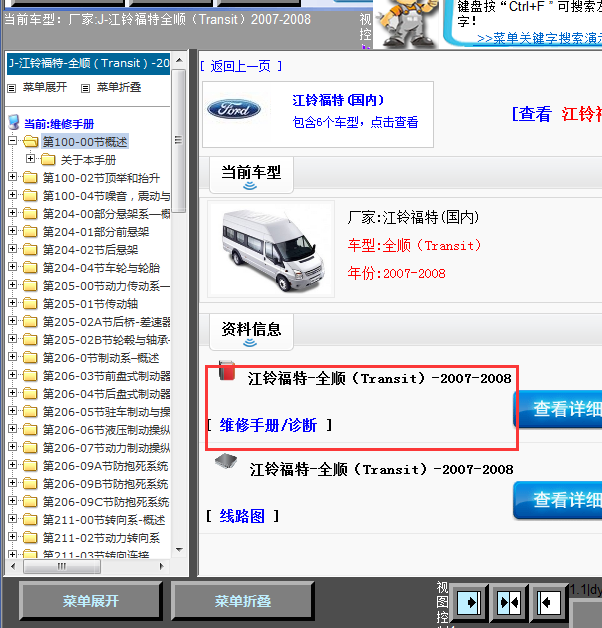
Task: Click the bottom 菜单展开 button
Action: point(91,601)
